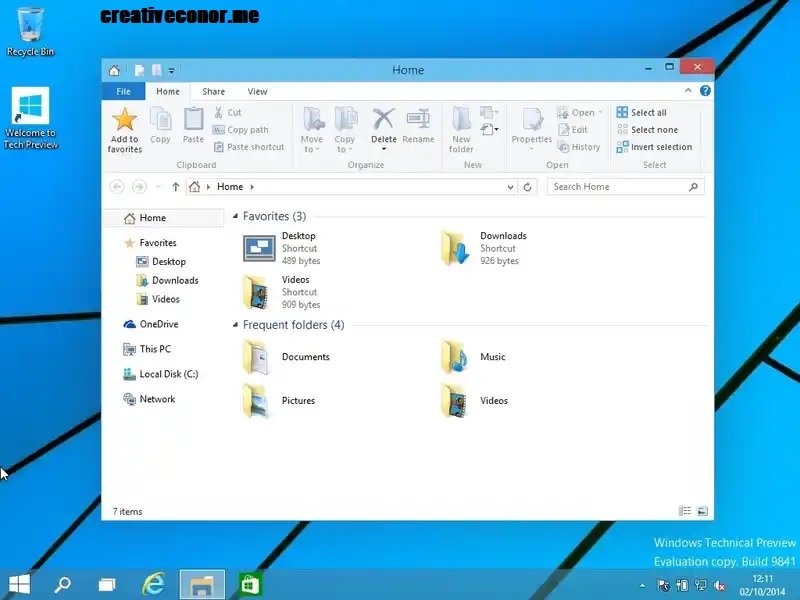Click the Select all command

(641, 112)
